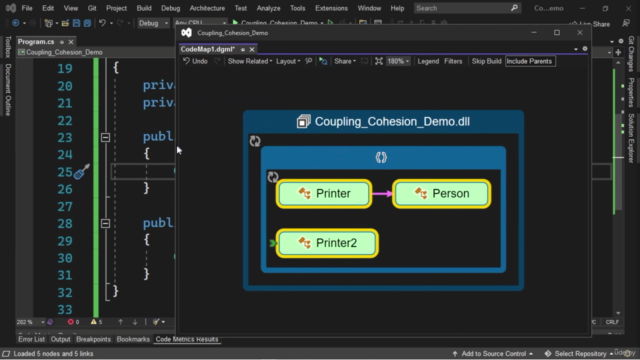
Task: Open the Show Related dropdown
Action: click(x=250, y=61)
